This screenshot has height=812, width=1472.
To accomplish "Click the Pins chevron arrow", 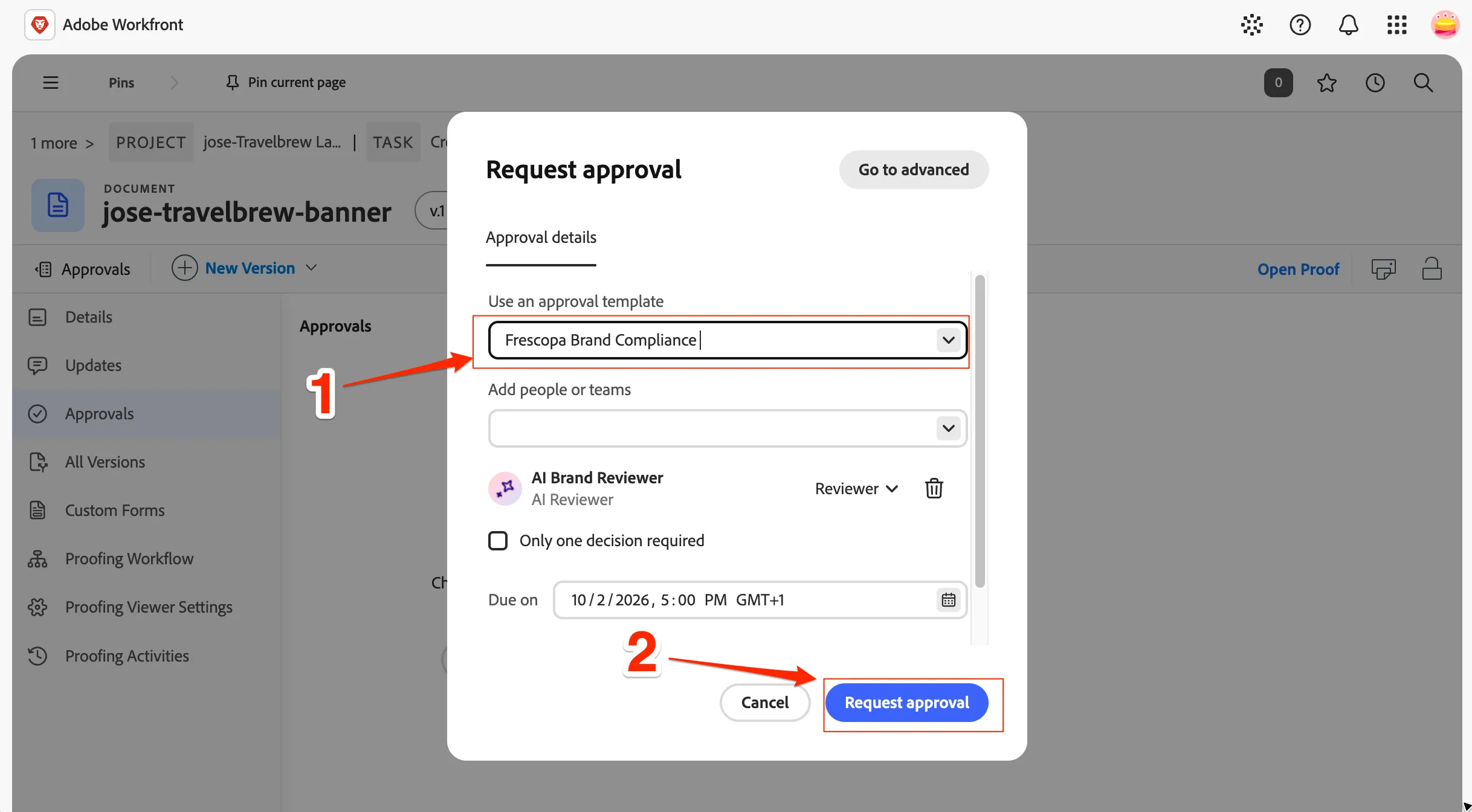I will click(174, 82).
